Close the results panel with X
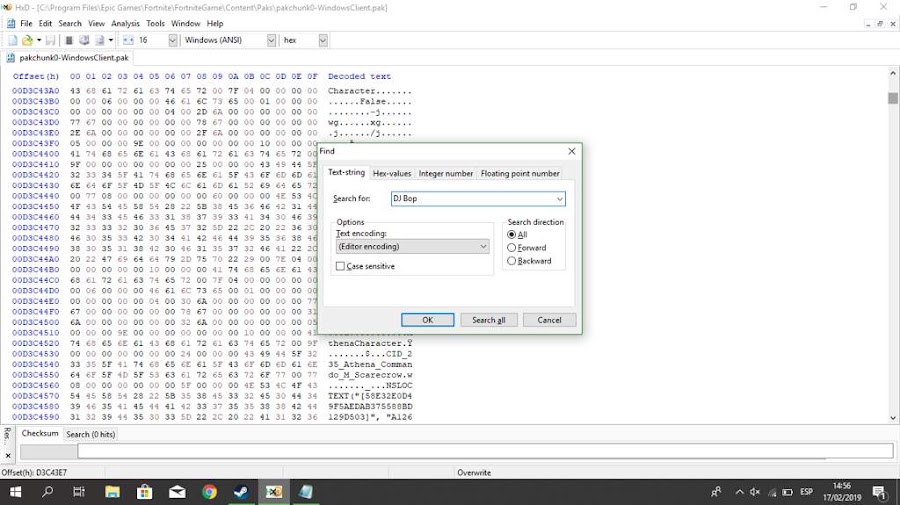The image size is (900, 505). (8, 456)
